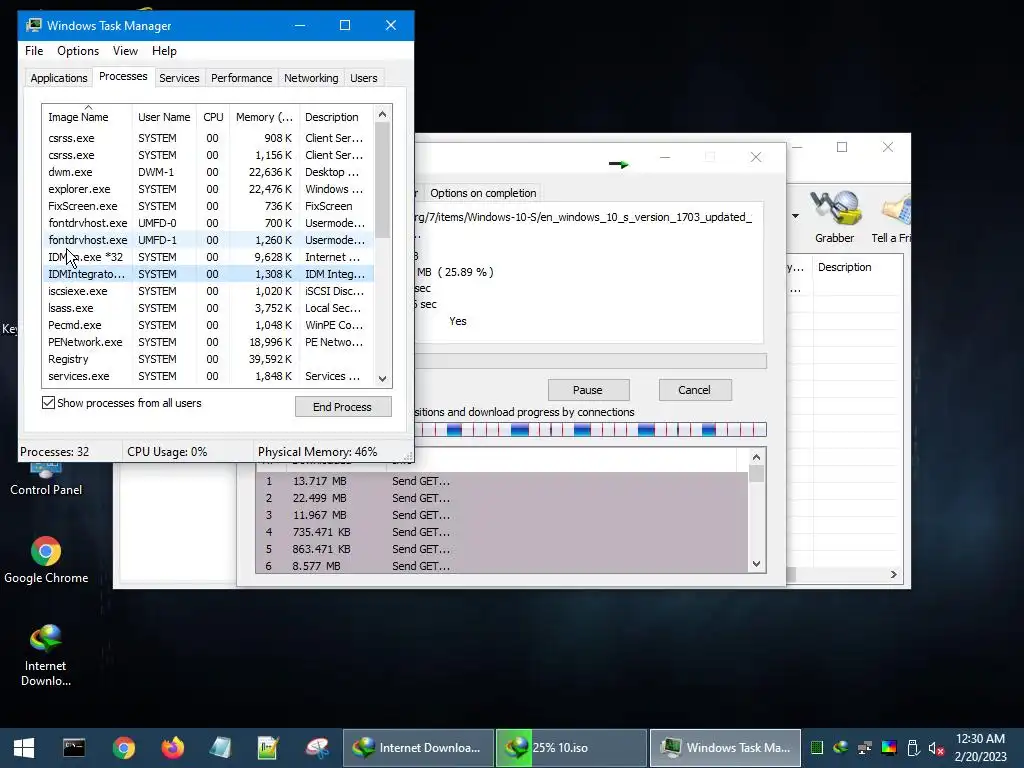Switch to the 25% 10.iso download taskbar button
This screenshot has height=768, width=1024.
click(x=571, y=748)
